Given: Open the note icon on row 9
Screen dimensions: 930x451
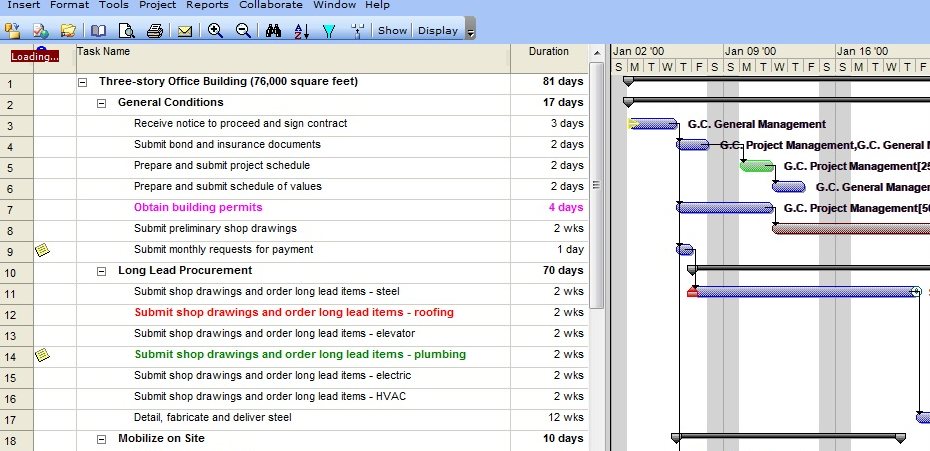Looking at the screenshot, I should pos(42,250).
